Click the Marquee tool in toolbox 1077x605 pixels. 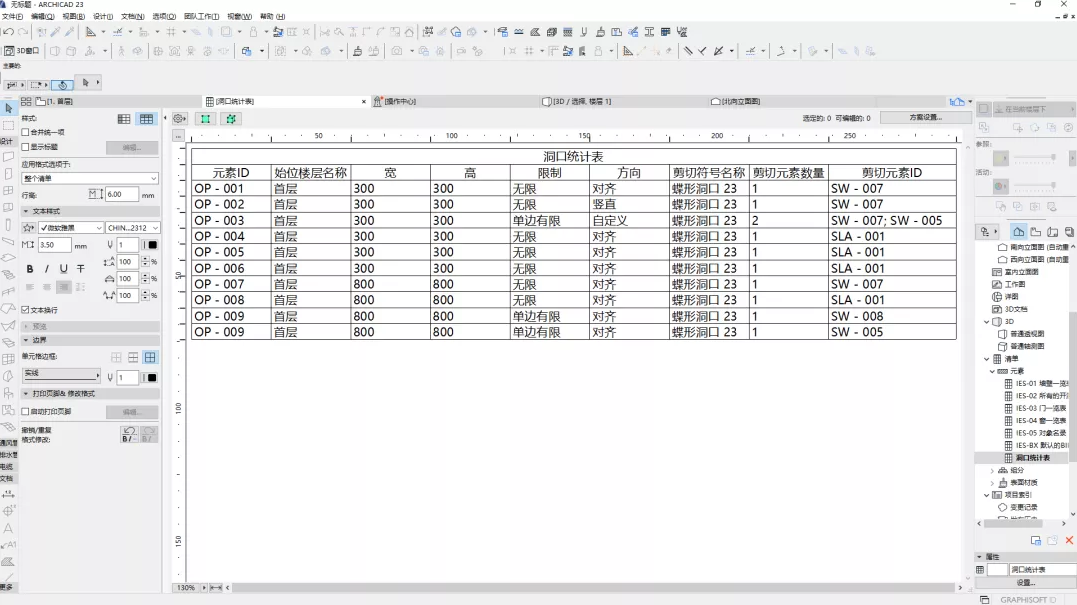coord(8,126)
